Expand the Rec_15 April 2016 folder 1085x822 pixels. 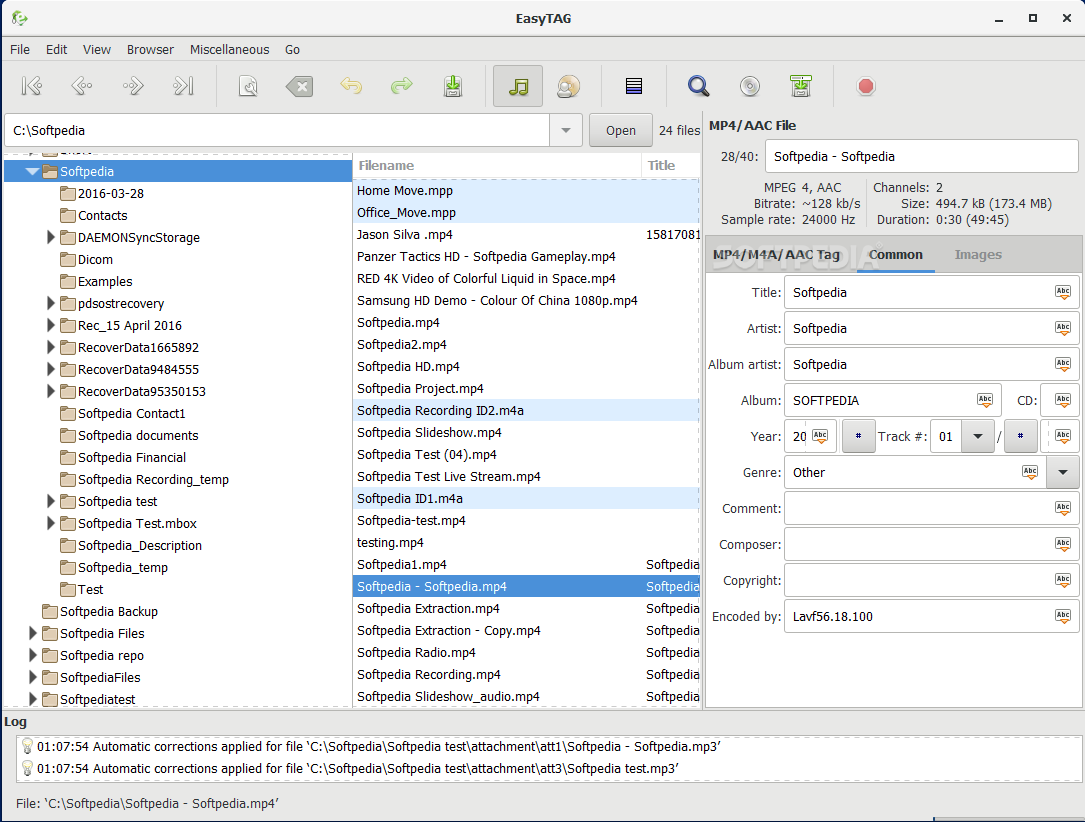tap(51, 325)
